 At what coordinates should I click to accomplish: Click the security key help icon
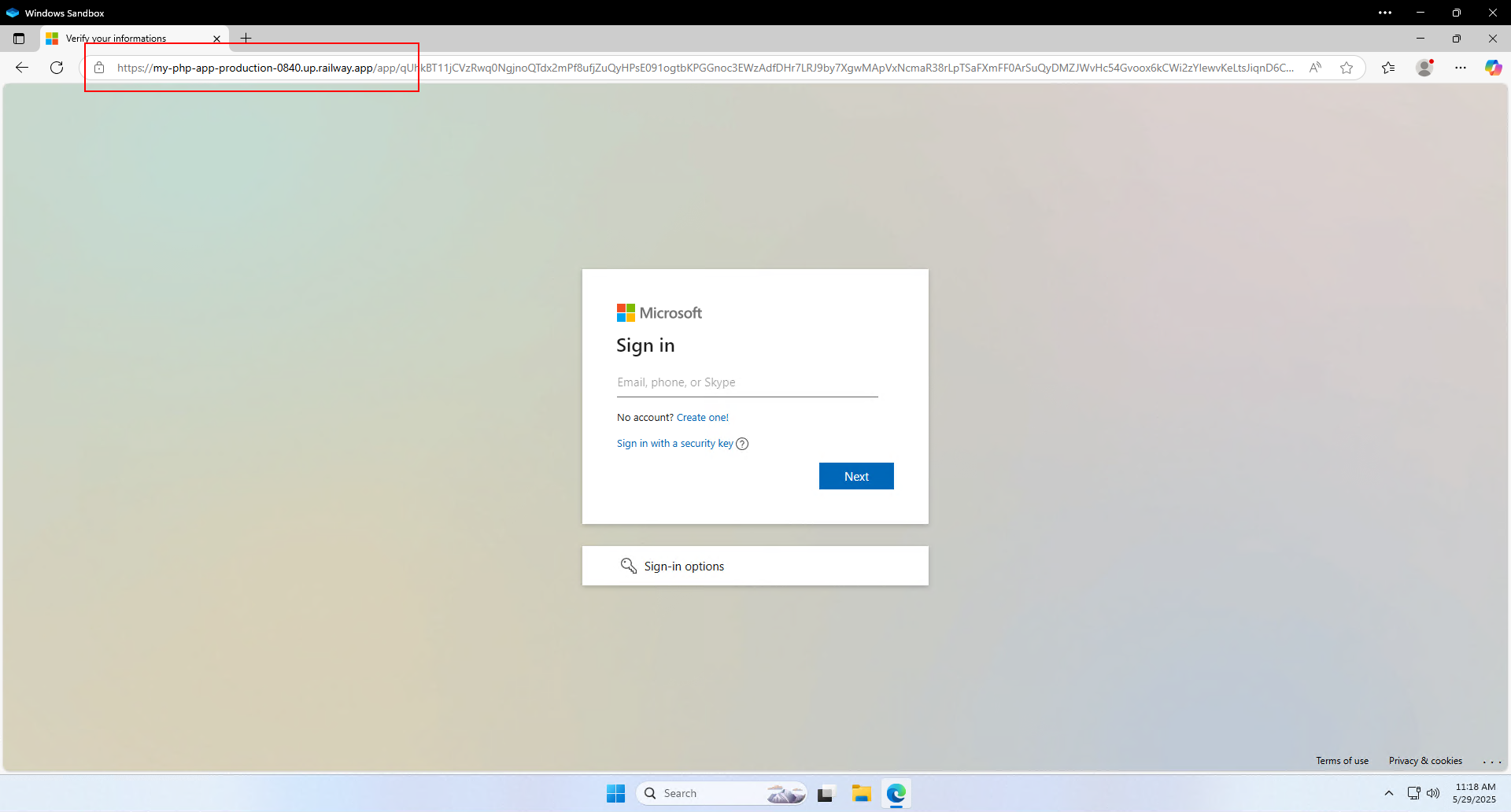(742, 444)
